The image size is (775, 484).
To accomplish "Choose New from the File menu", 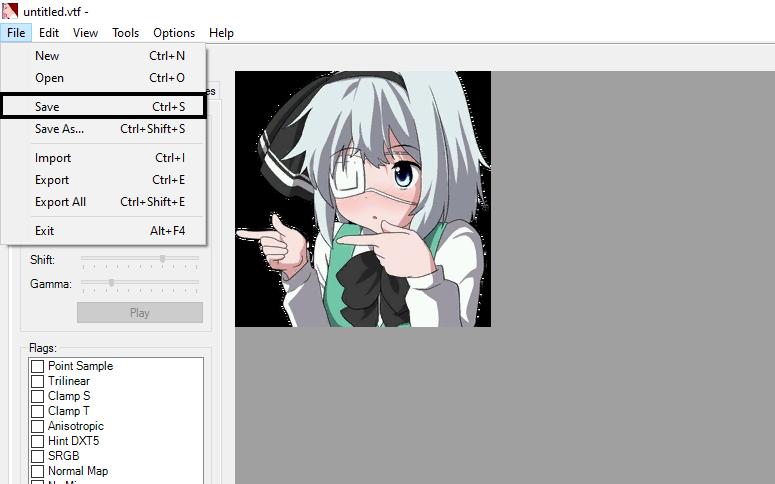I will pos(103,56).
